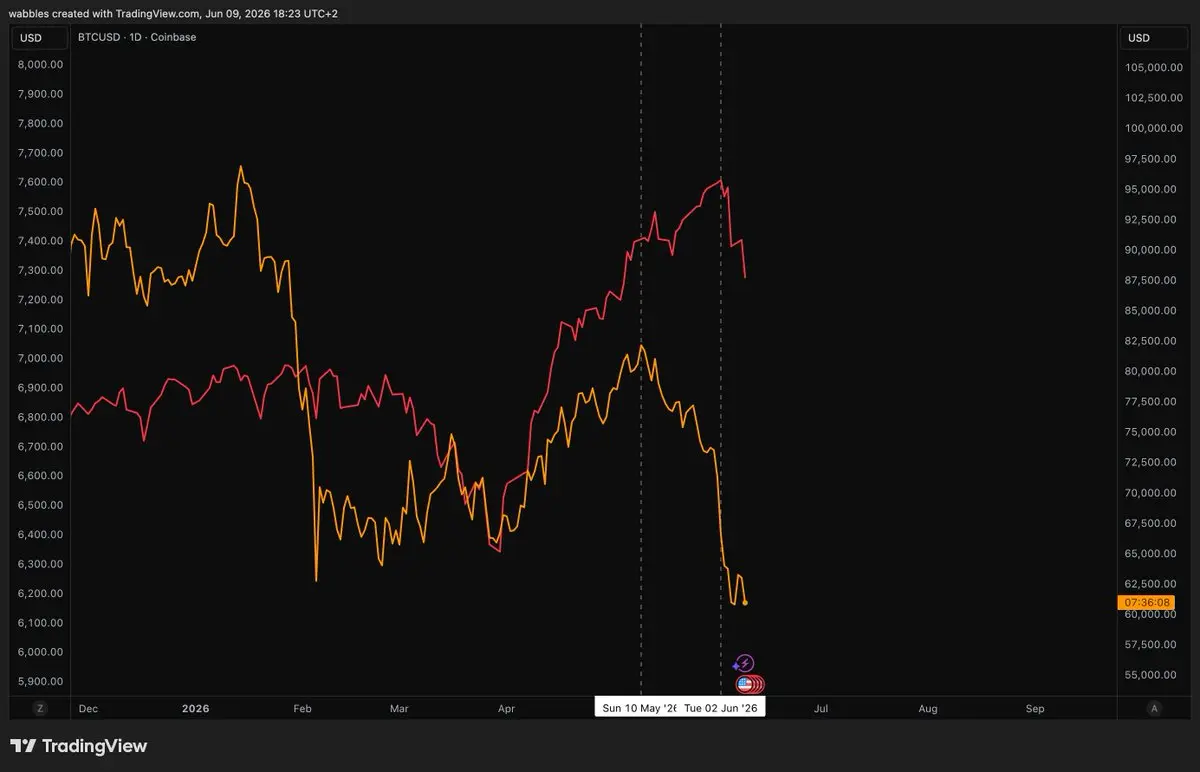Screen dimensions: 1200x772
Task: Click the Dec label on time axis
Action: point(88,709)
